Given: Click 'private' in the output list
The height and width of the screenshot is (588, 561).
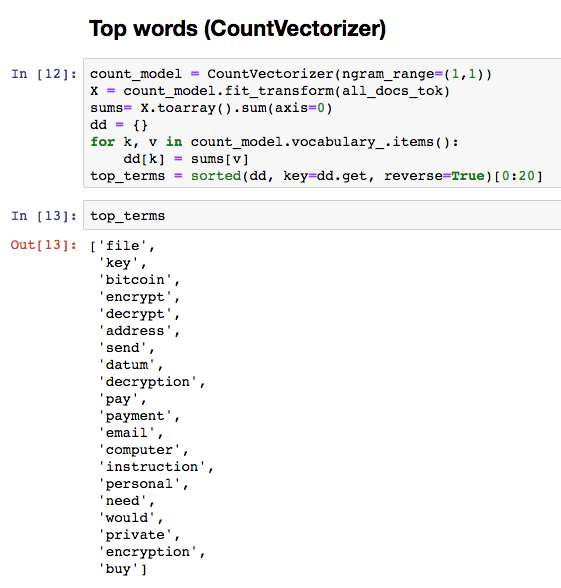Looking at the screenshot, I should click(x=135, y=535).
